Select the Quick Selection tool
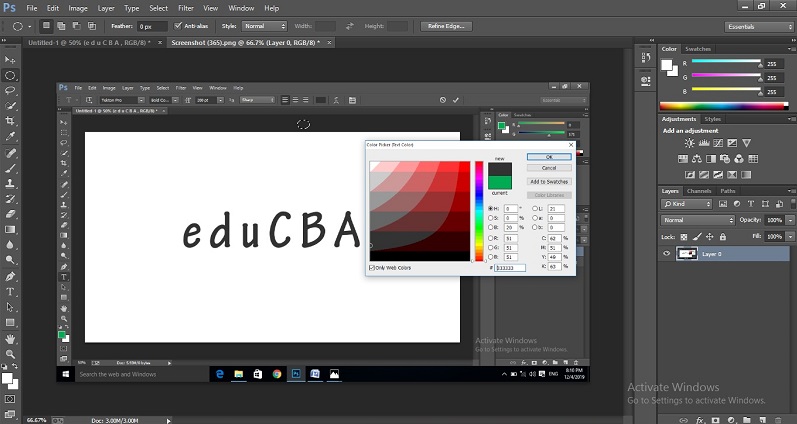The height and width of the screenshot is (424, 797). tap(10, 106)
